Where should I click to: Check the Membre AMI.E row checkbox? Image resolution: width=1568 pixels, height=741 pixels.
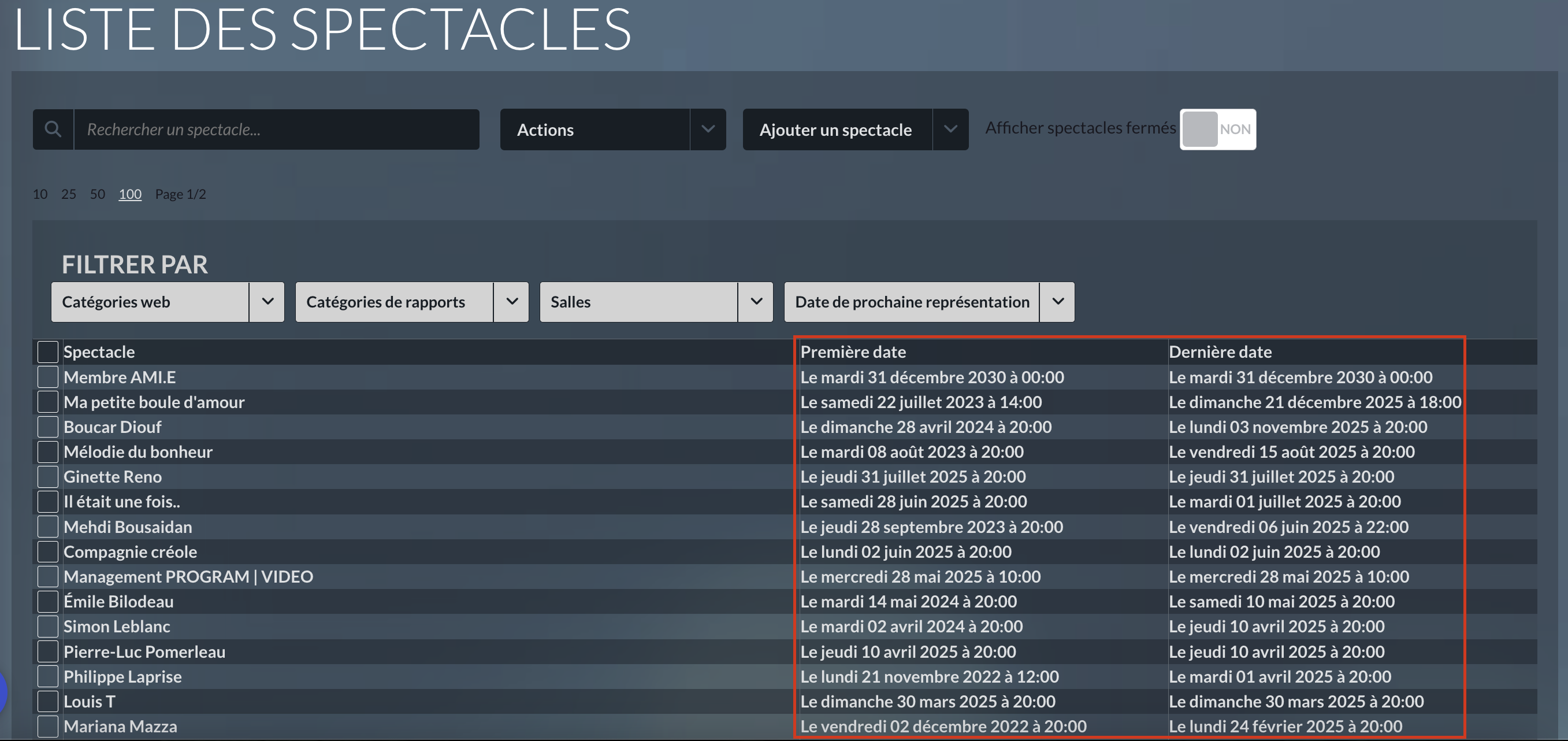click(x=47, y=377)
